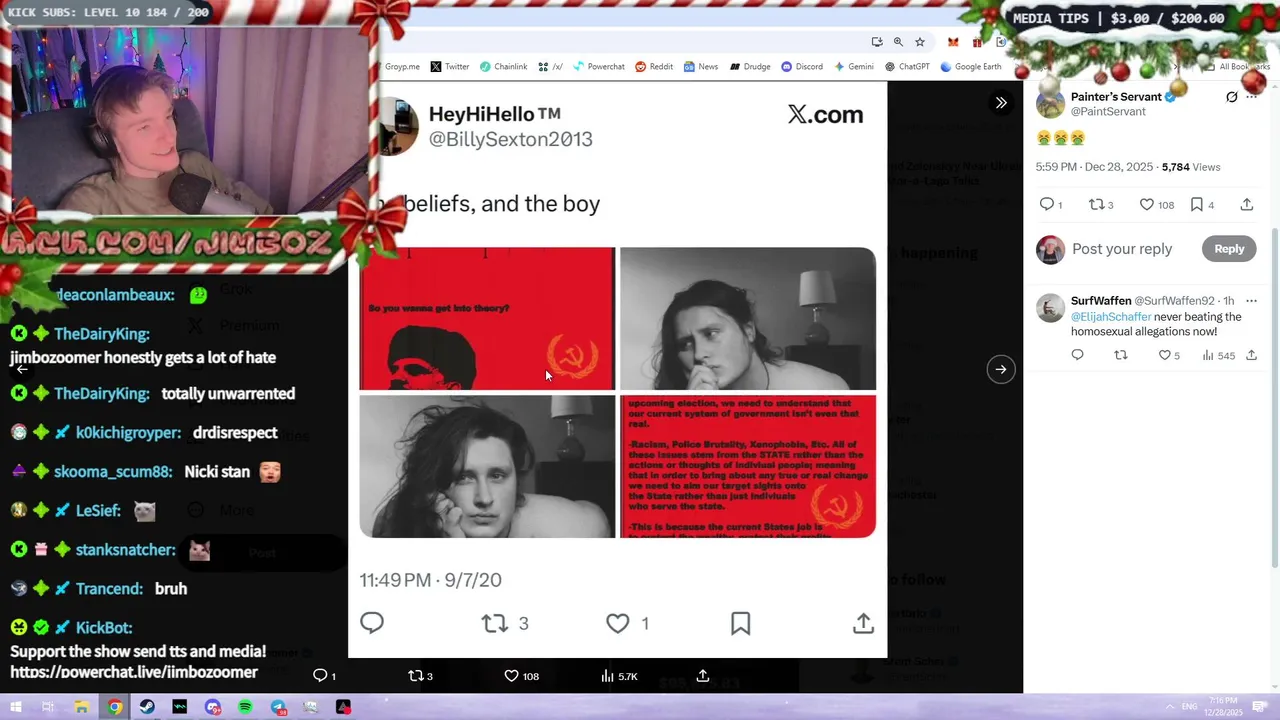
Task: Open the Powerchat bookmark
Action: coord(598,67)
